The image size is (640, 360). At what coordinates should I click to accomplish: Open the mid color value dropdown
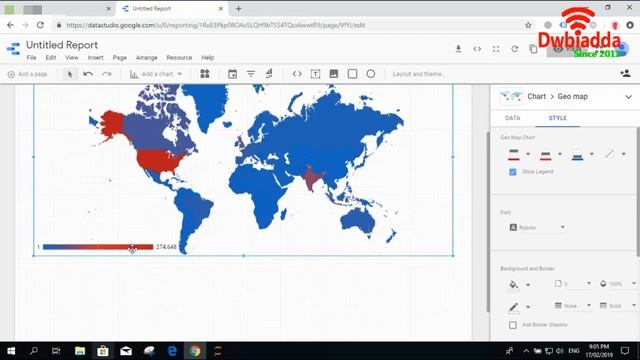[560, 154]
